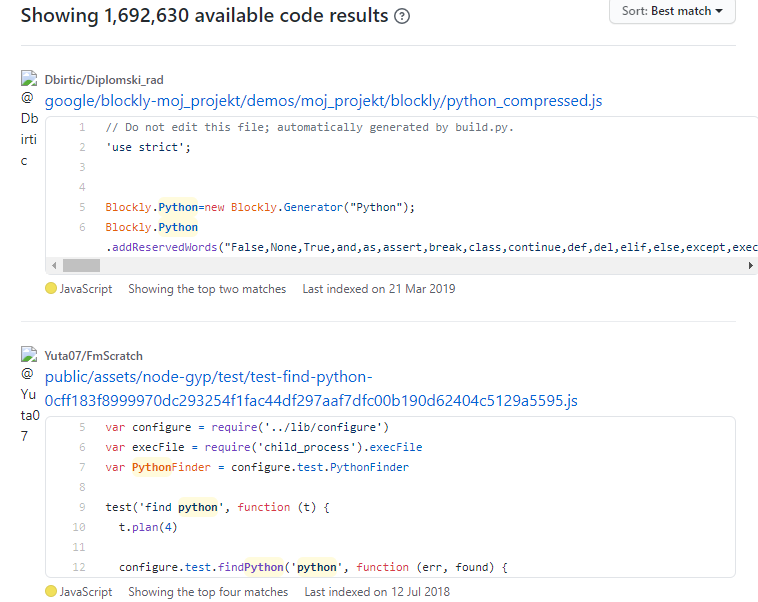Click the horizontal scrollbar right arrow
Image resolution: width=758 pixels, height=602 pixels.
[750, 265]
